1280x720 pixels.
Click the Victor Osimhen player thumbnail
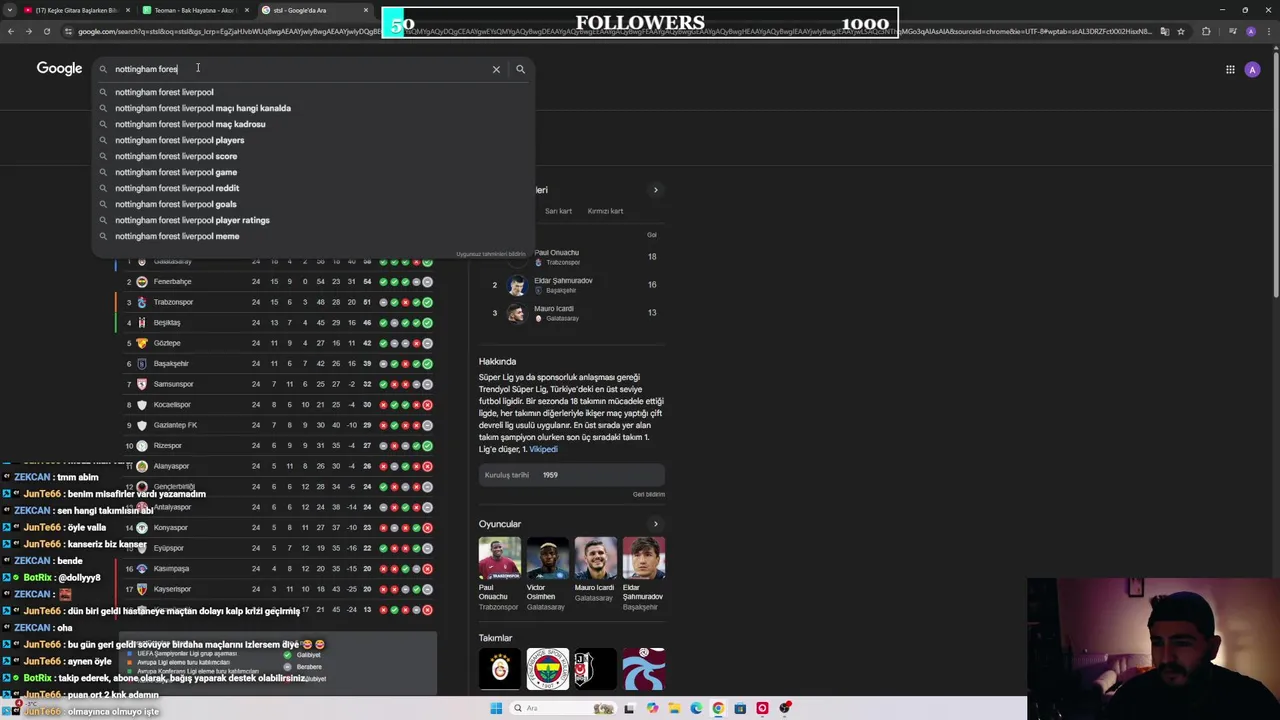tap(547, 559)
